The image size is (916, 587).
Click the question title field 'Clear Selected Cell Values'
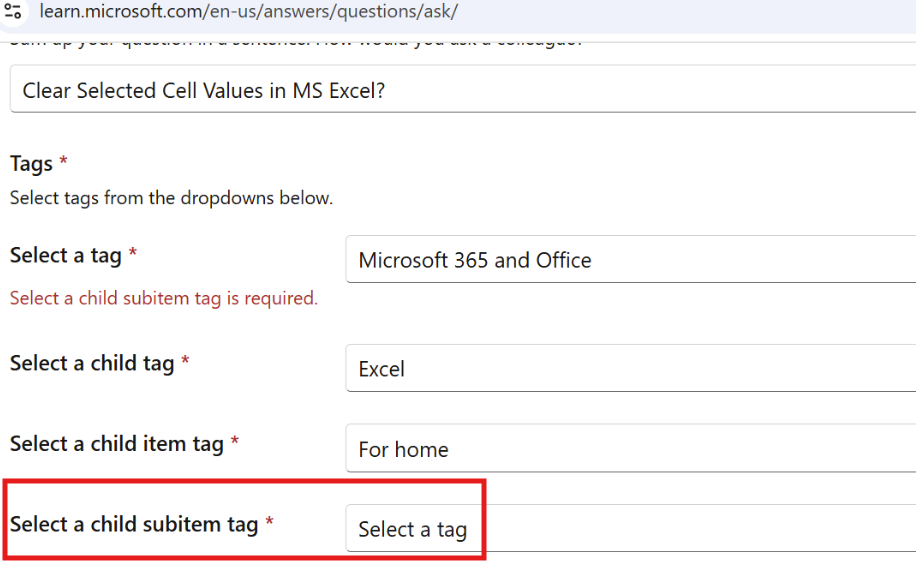pos(463,89)
